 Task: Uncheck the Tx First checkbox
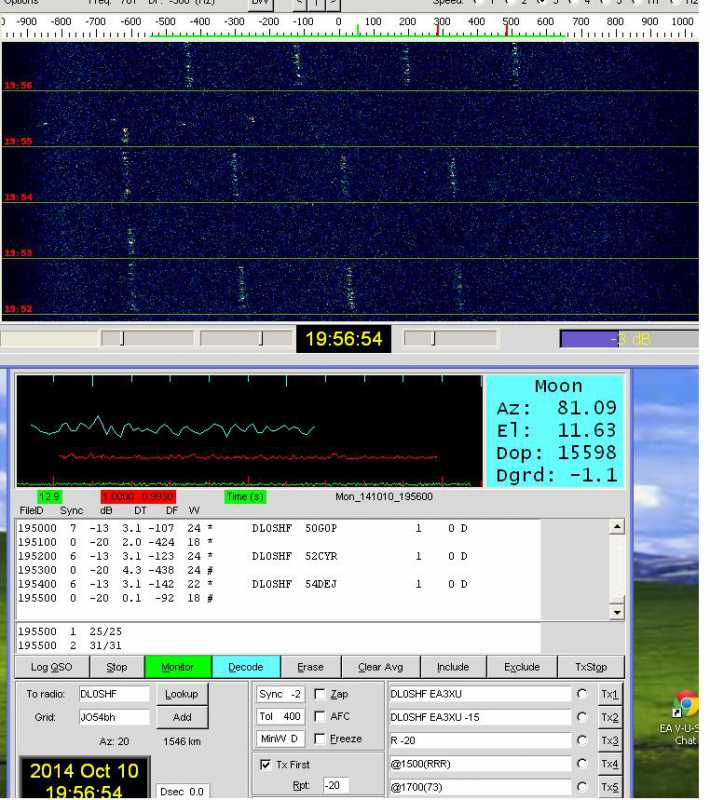265,764
